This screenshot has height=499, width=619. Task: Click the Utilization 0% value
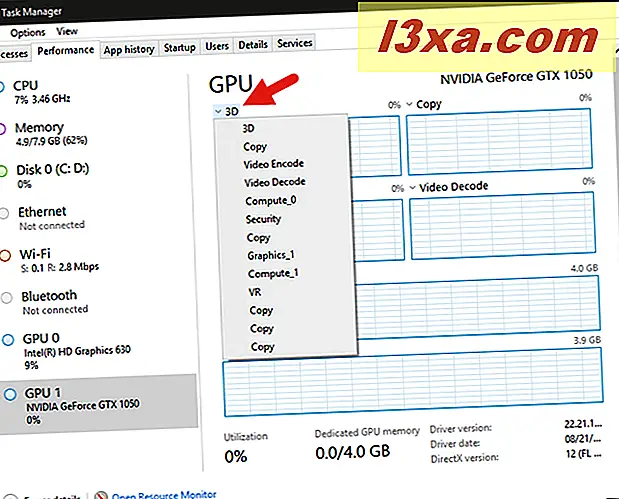(236, 457)
